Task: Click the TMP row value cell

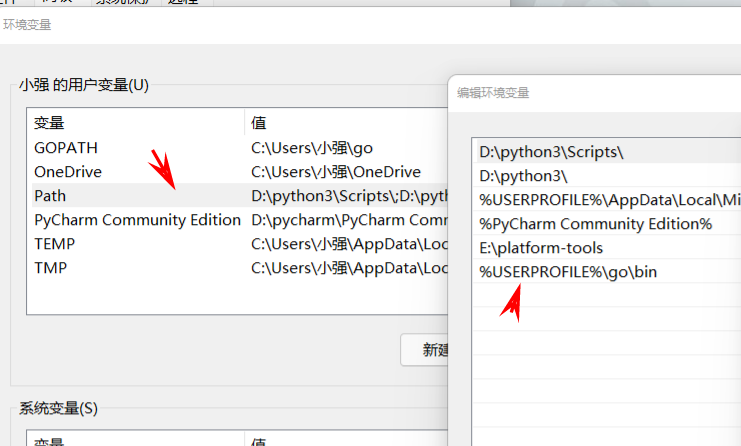Action: [349, 268]
